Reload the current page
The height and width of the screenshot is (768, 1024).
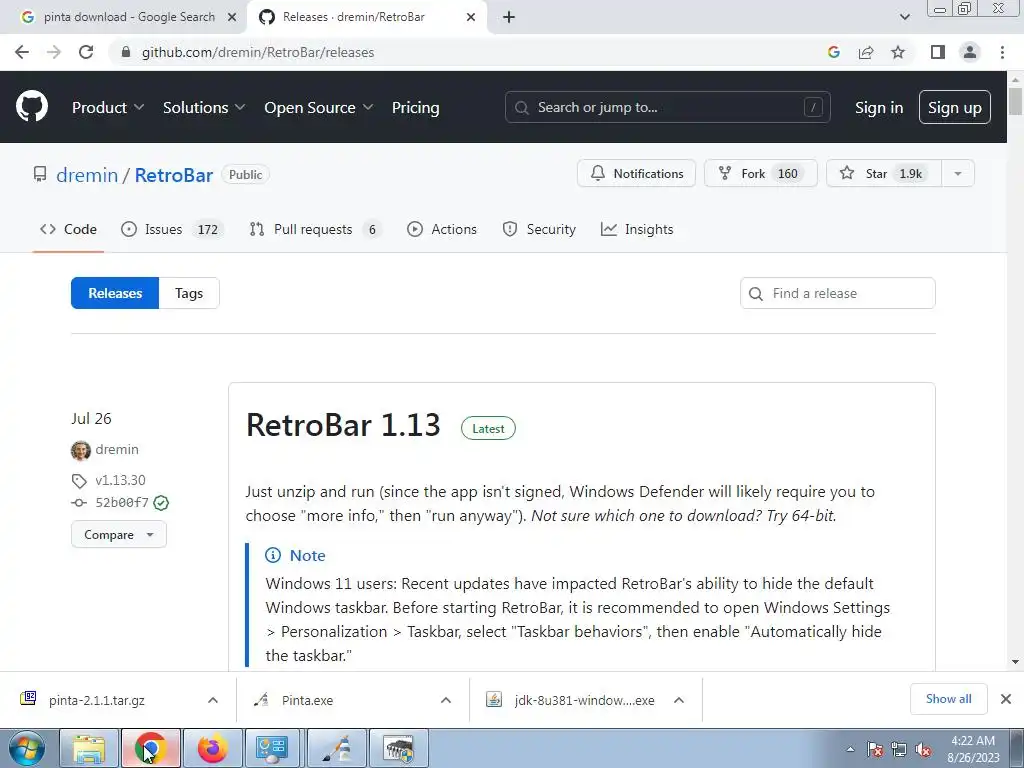[86, 52]
